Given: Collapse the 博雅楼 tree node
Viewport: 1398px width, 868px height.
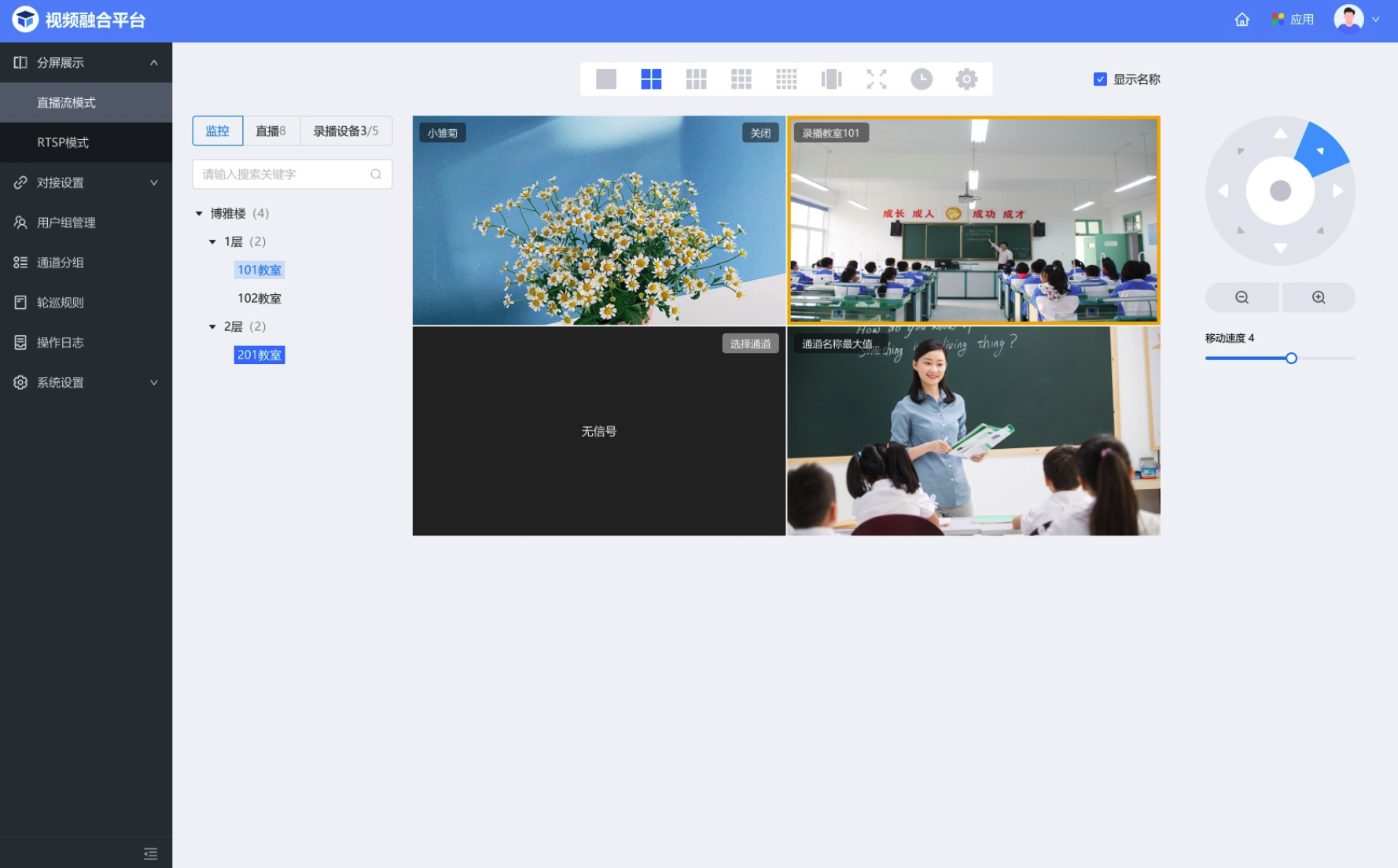Looking at the screenshot, I should pyautogui.click(x=199, y=214).
